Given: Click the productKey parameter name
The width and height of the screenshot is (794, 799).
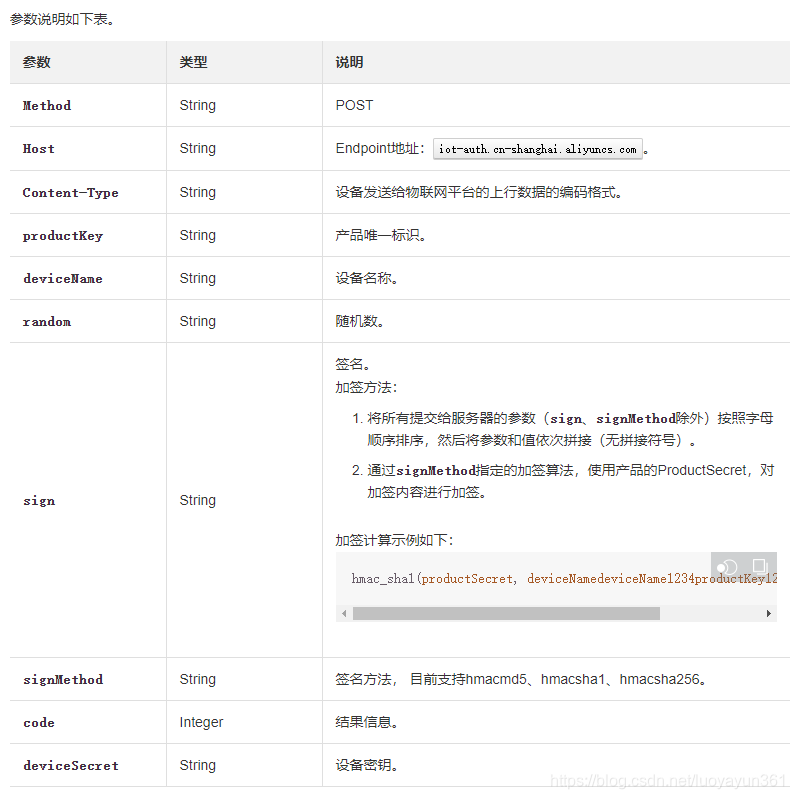Looking at the screenshot, I should point(63,235).
